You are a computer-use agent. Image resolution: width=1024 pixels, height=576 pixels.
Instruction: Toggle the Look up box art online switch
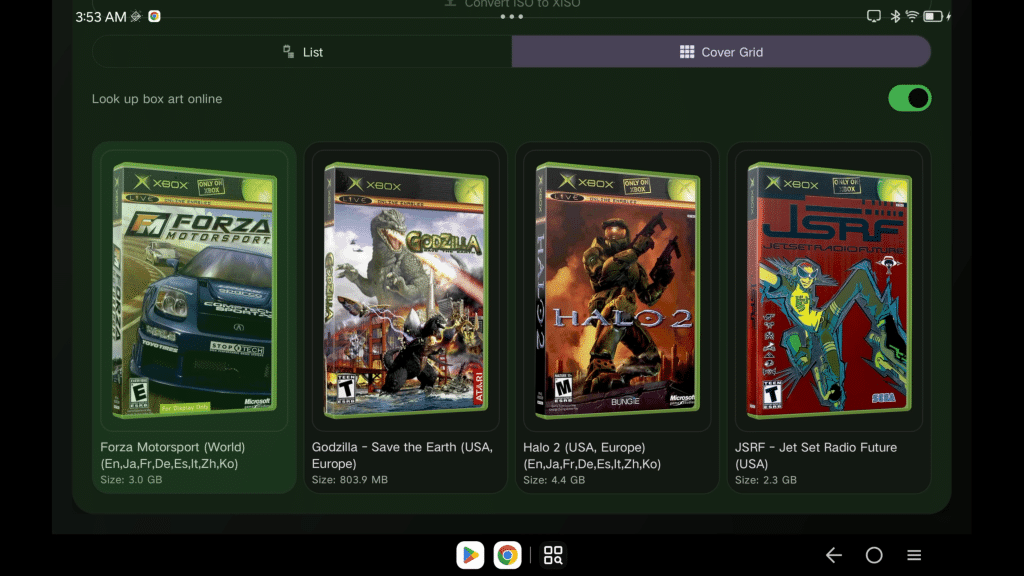[909, 99]
